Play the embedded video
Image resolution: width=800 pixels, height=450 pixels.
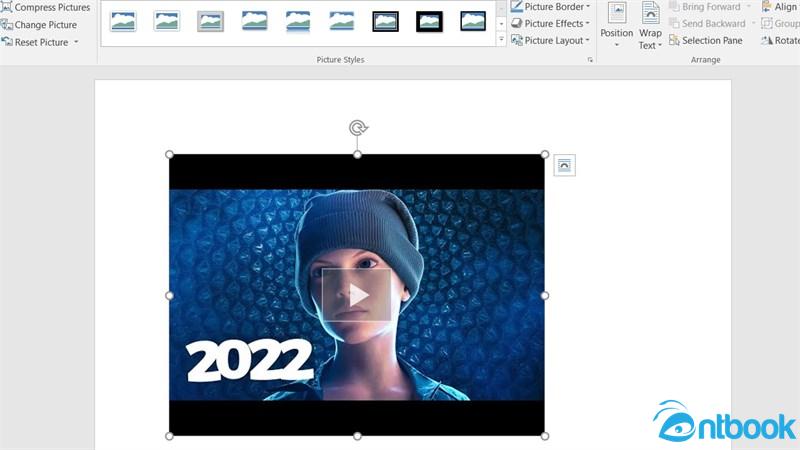tap(357, 295)
